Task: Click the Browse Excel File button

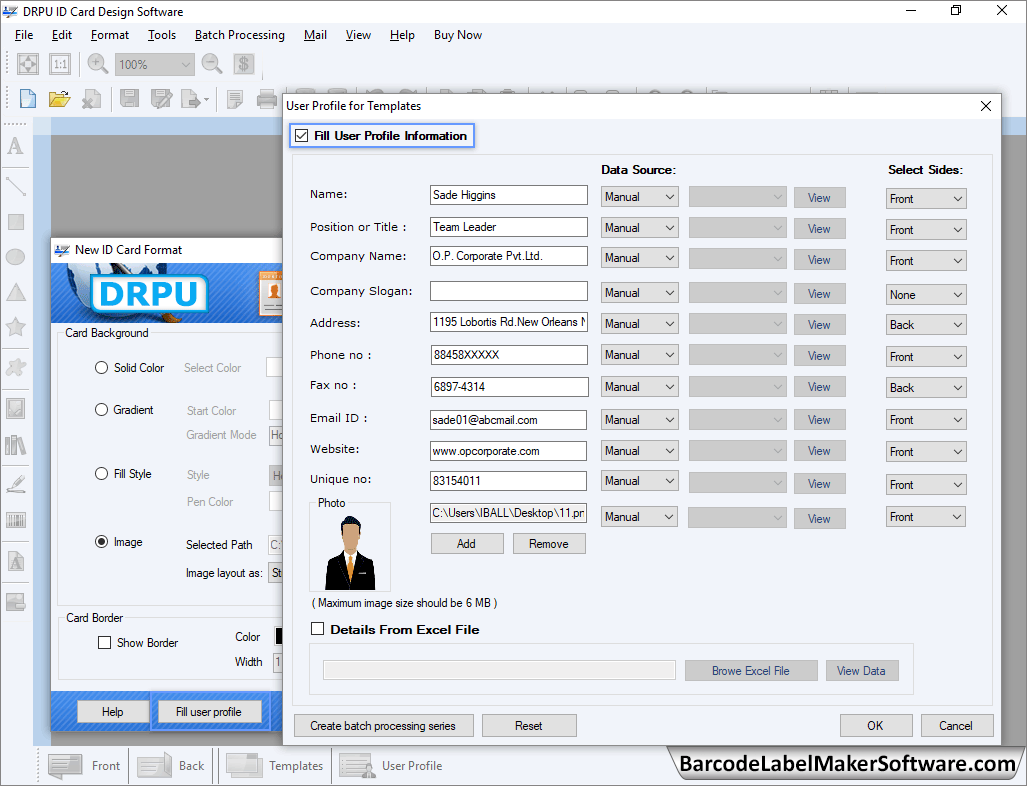Action: [x=751, y=670]
